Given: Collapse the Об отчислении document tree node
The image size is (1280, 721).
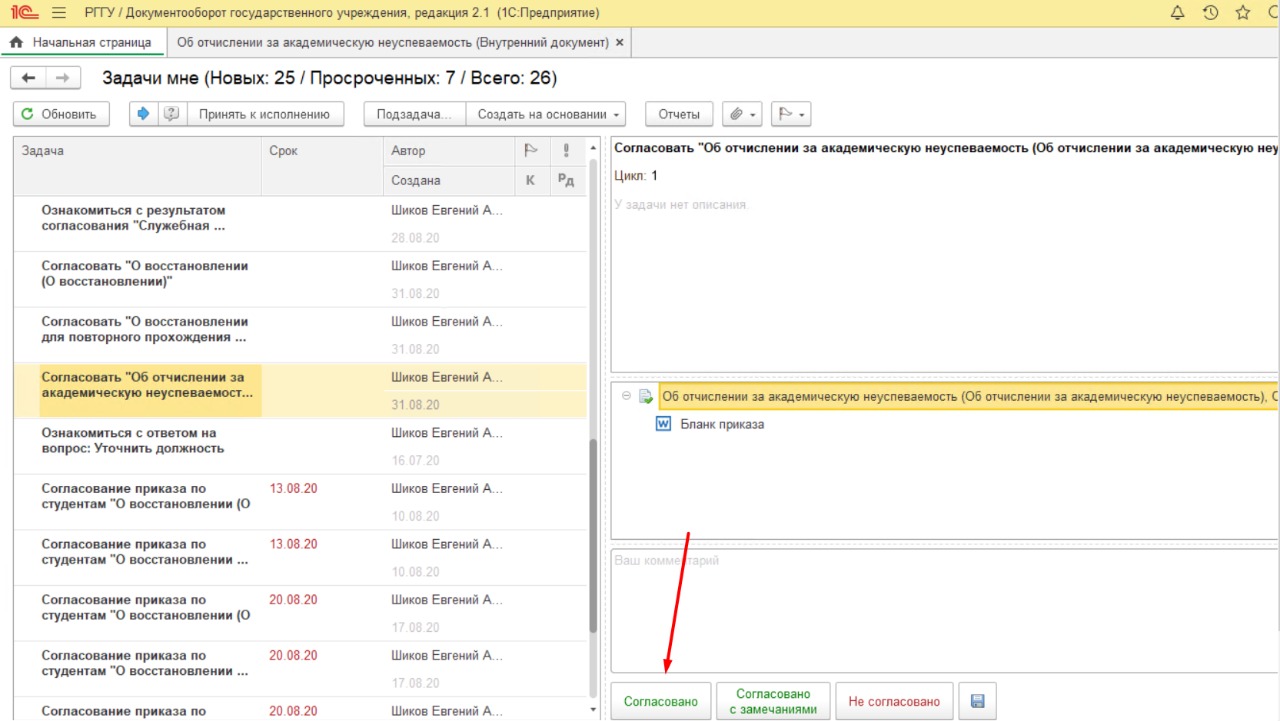Looking at the screenshot, I should [x=627, y=396].
